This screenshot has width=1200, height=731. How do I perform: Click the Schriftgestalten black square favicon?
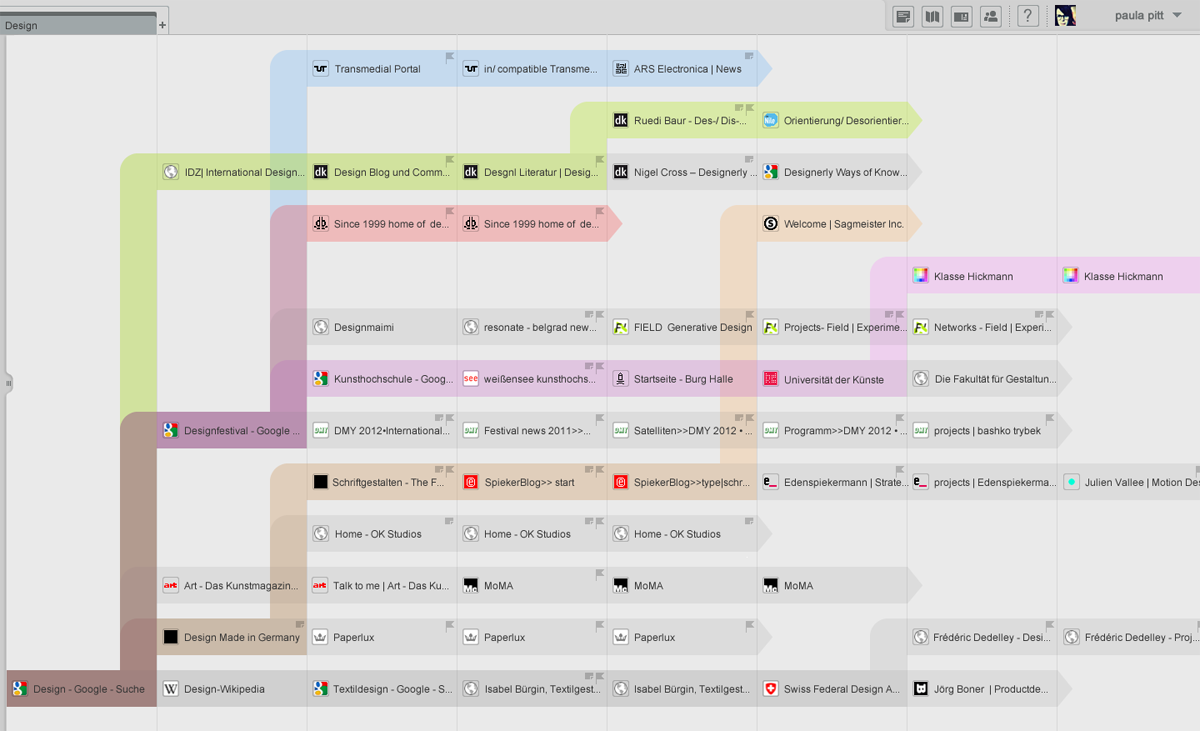(x=320, y=482)
